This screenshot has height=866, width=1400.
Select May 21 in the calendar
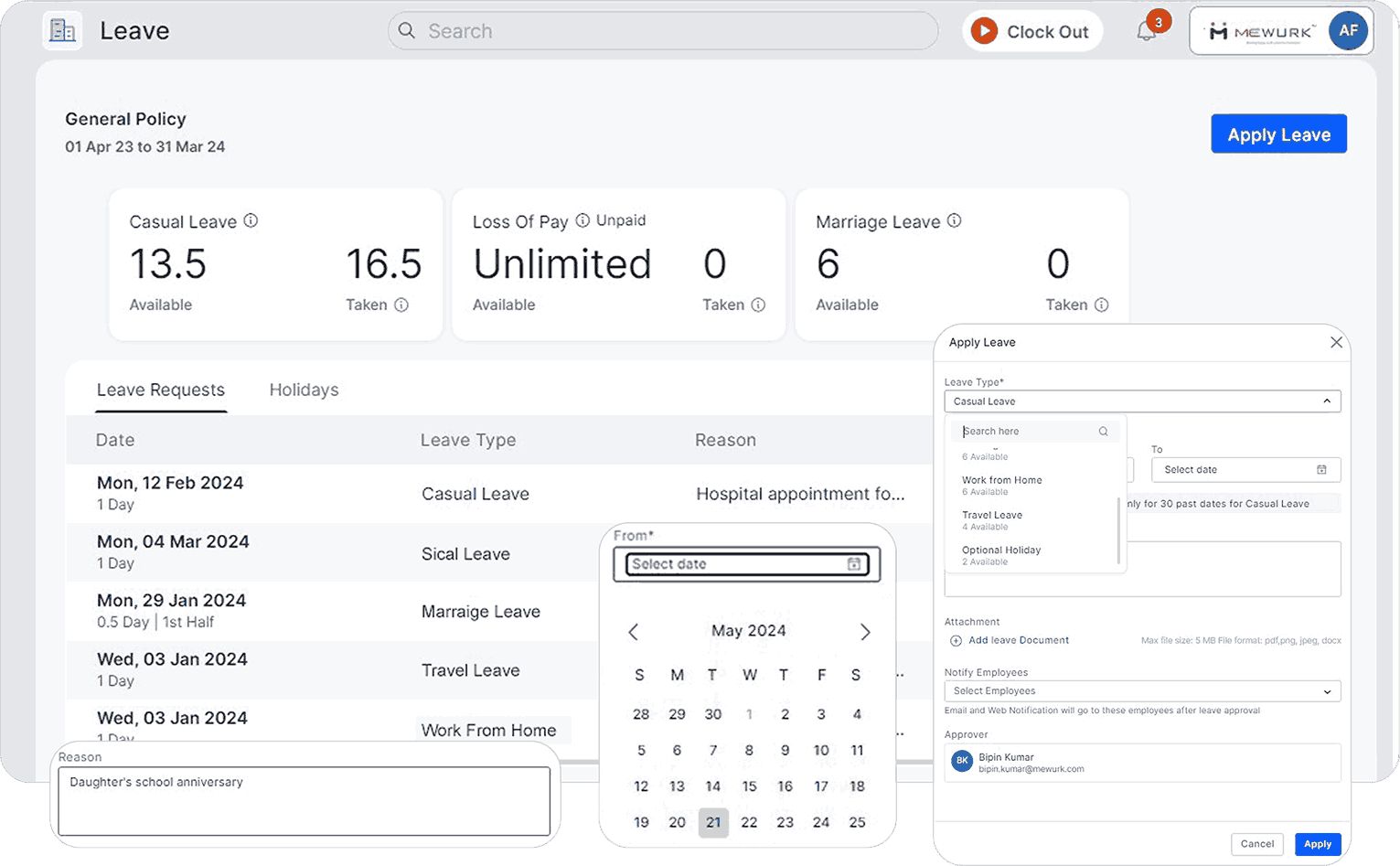[713, 822]
